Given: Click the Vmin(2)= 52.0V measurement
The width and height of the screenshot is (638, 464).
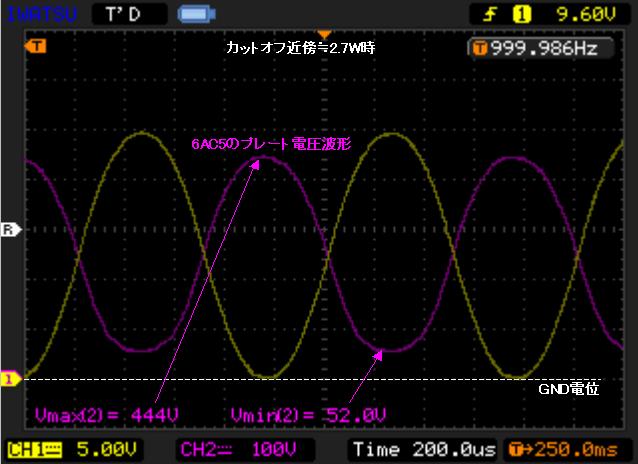Looking at the screenshot, I should tap(308, 415).
